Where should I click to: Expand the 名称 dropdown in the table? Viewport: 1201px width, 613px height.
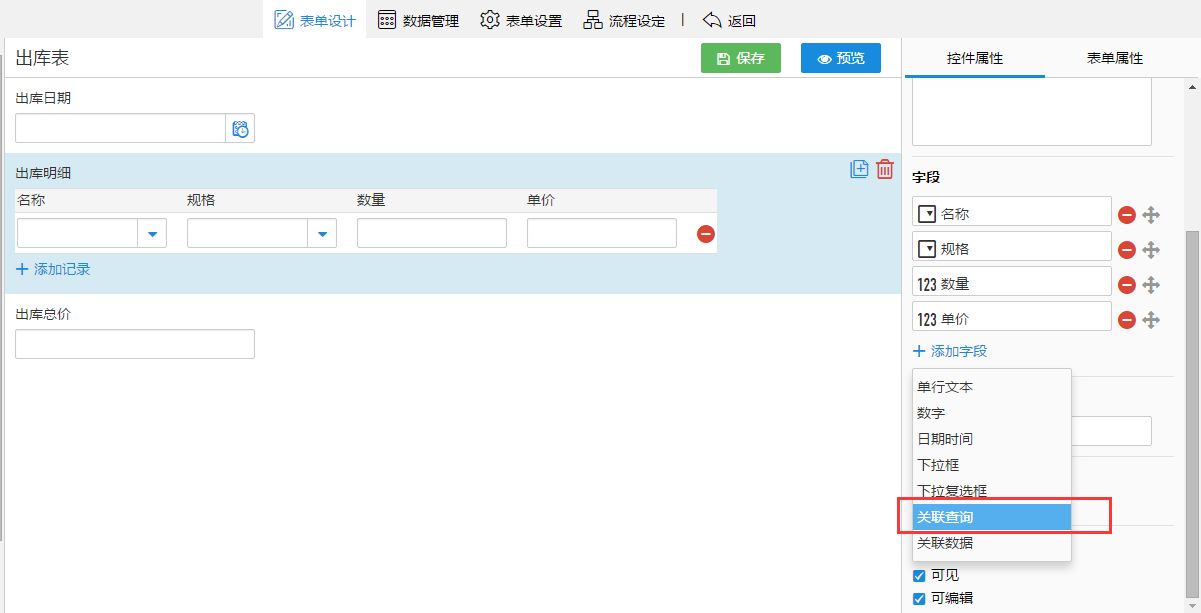click(x=152, y=234)
